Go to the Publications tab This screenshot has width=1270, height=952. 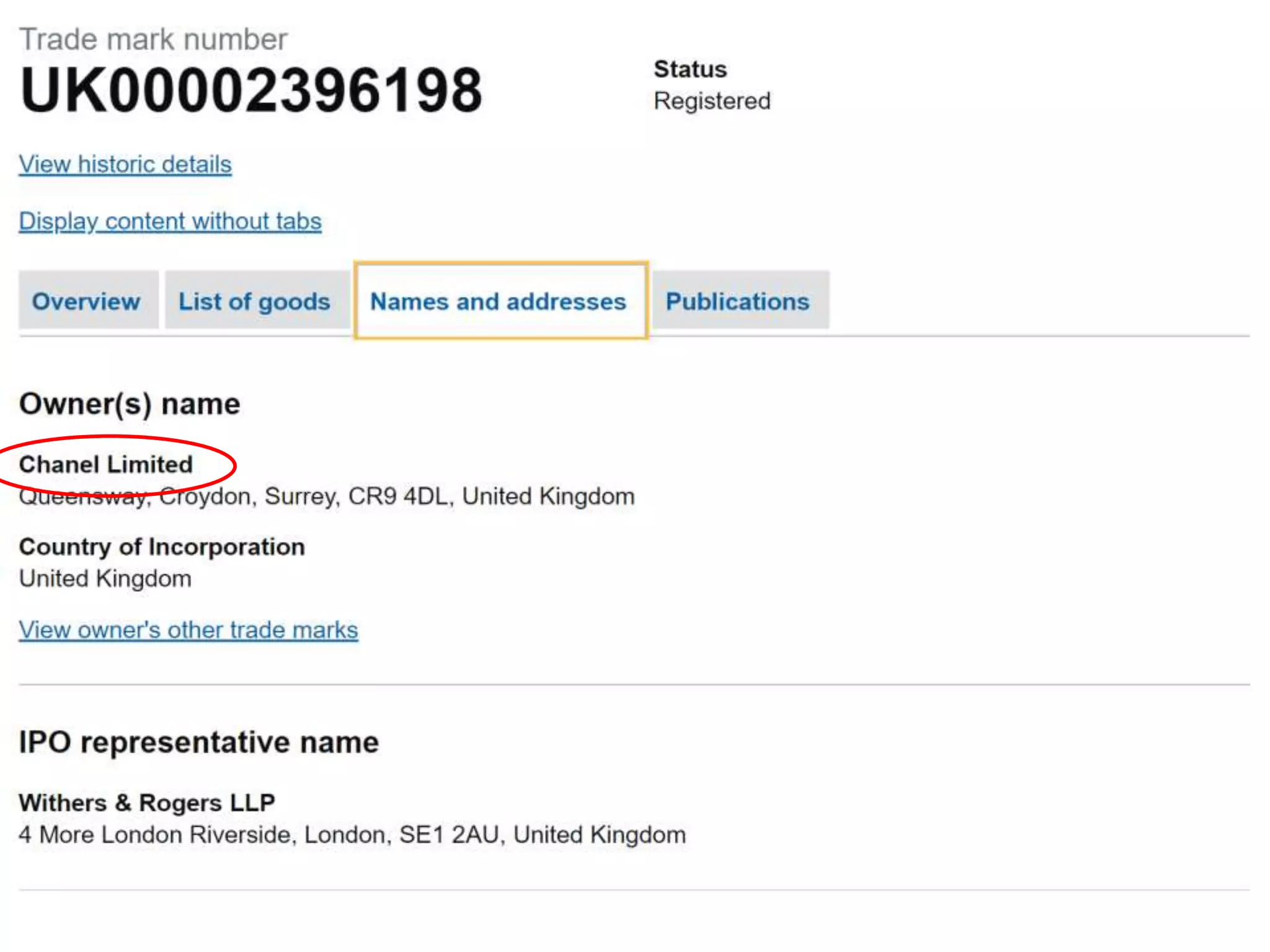coord(737,302)
